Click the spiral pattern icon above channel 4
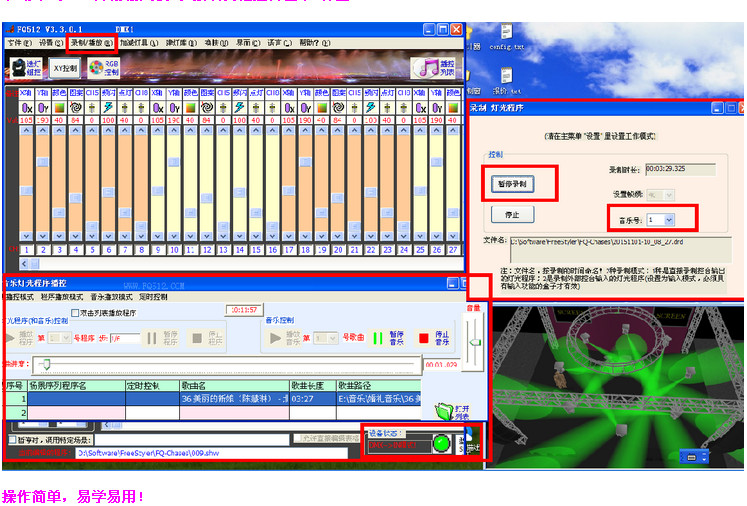 pyautogui.click(x=75, y=108)
